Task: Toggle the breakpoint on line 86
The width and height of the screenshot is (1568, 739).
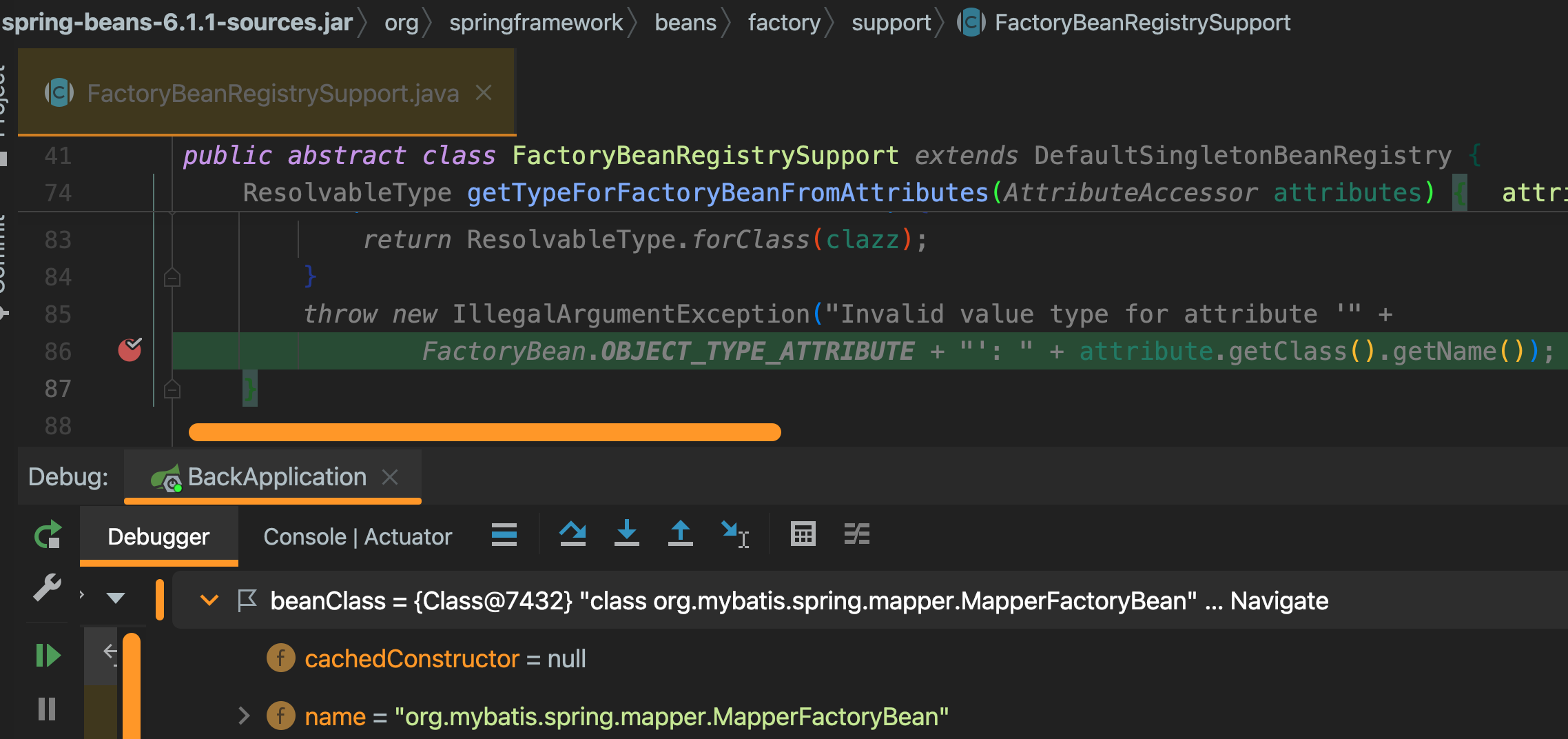Action: click(x=131, y=350)
